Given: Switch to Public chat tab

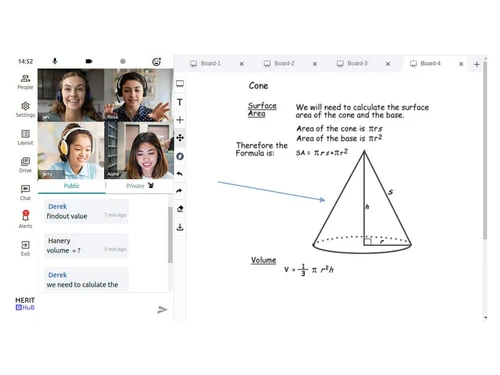Looking at the screenshot, I should point(72,186).
